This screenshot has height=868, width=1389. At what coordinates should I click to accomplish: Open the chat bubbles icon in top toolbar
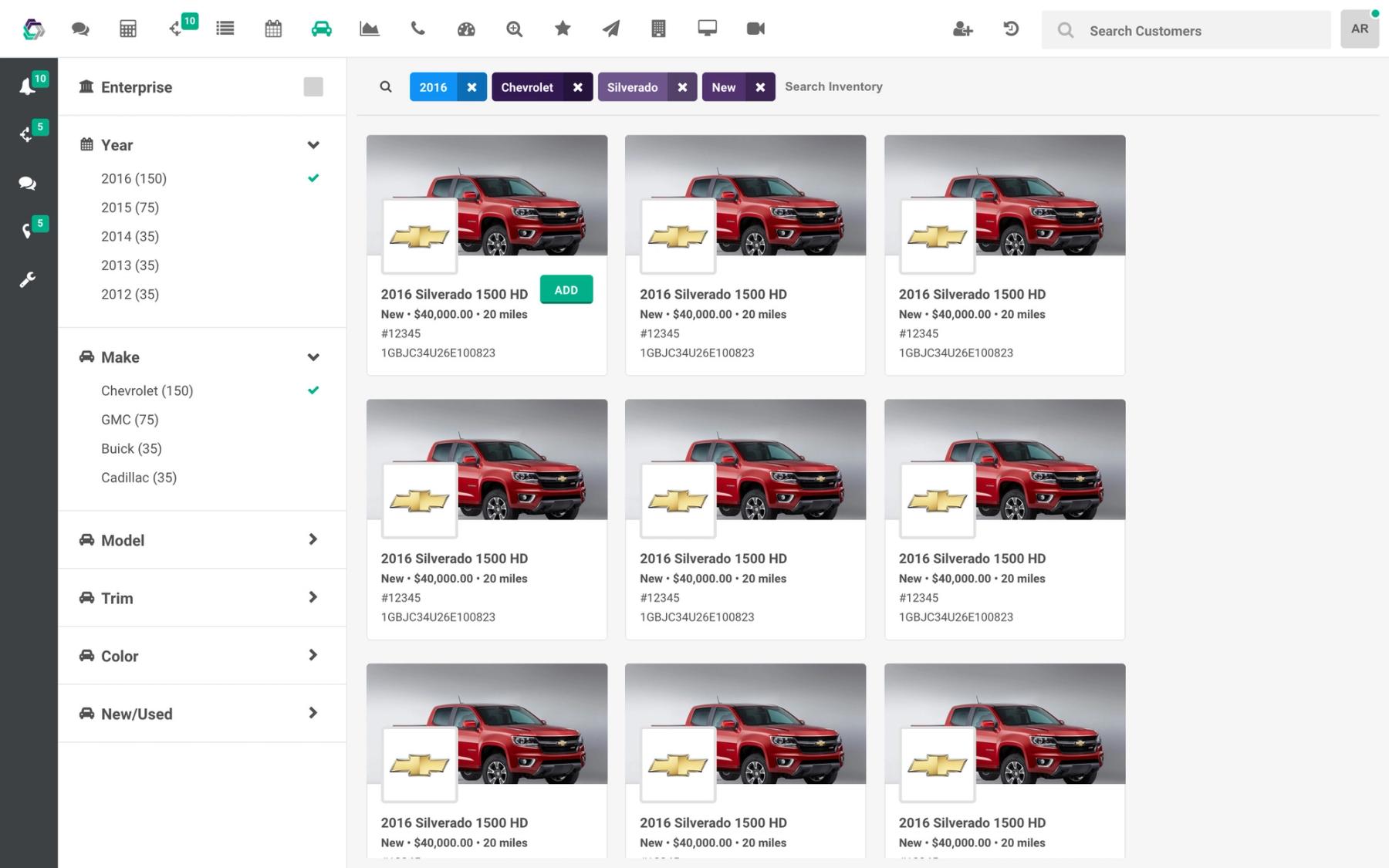80,29
